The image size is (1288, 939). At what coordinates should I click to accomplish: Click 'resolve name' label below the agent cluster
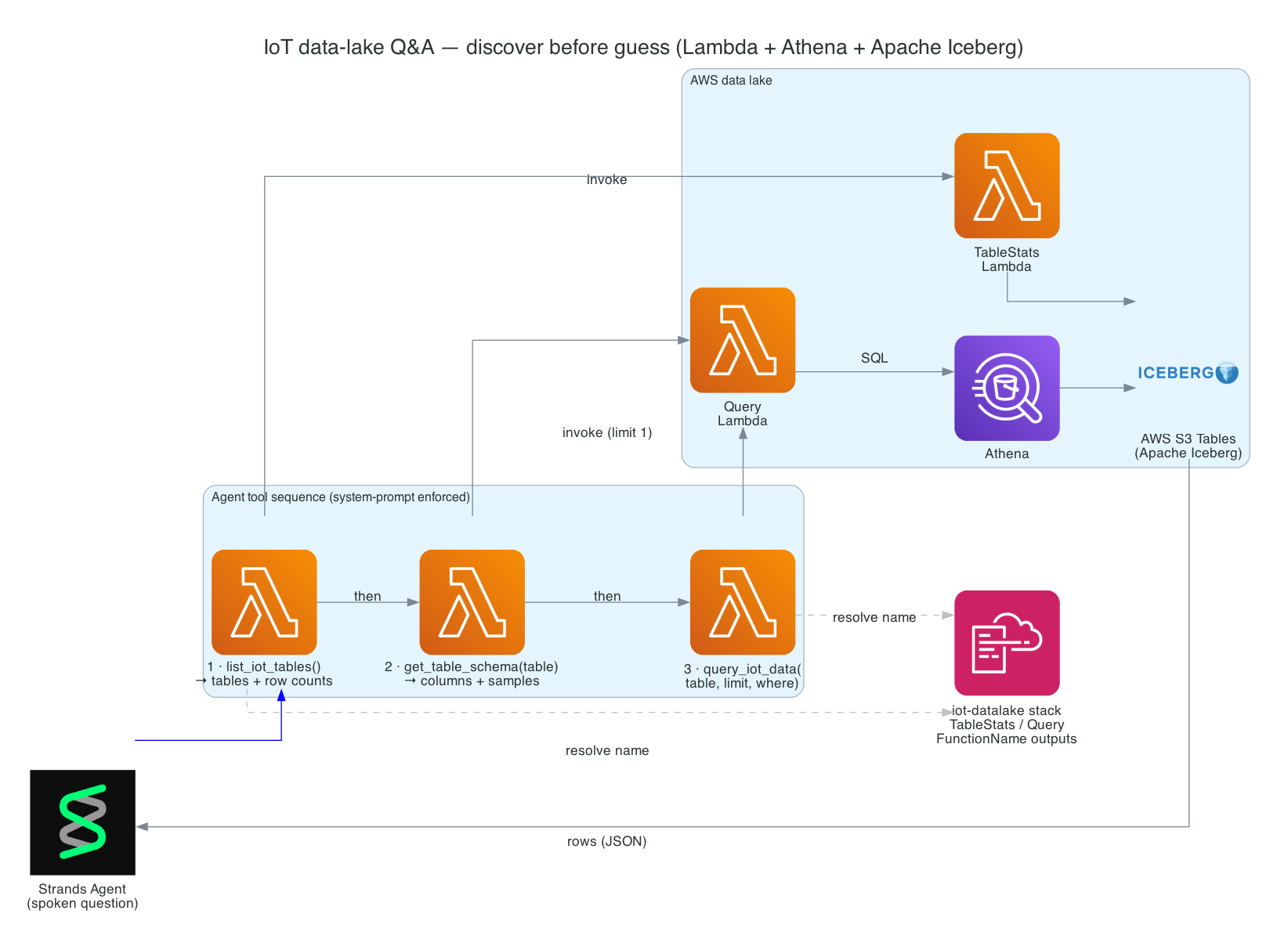pos(607,750)
